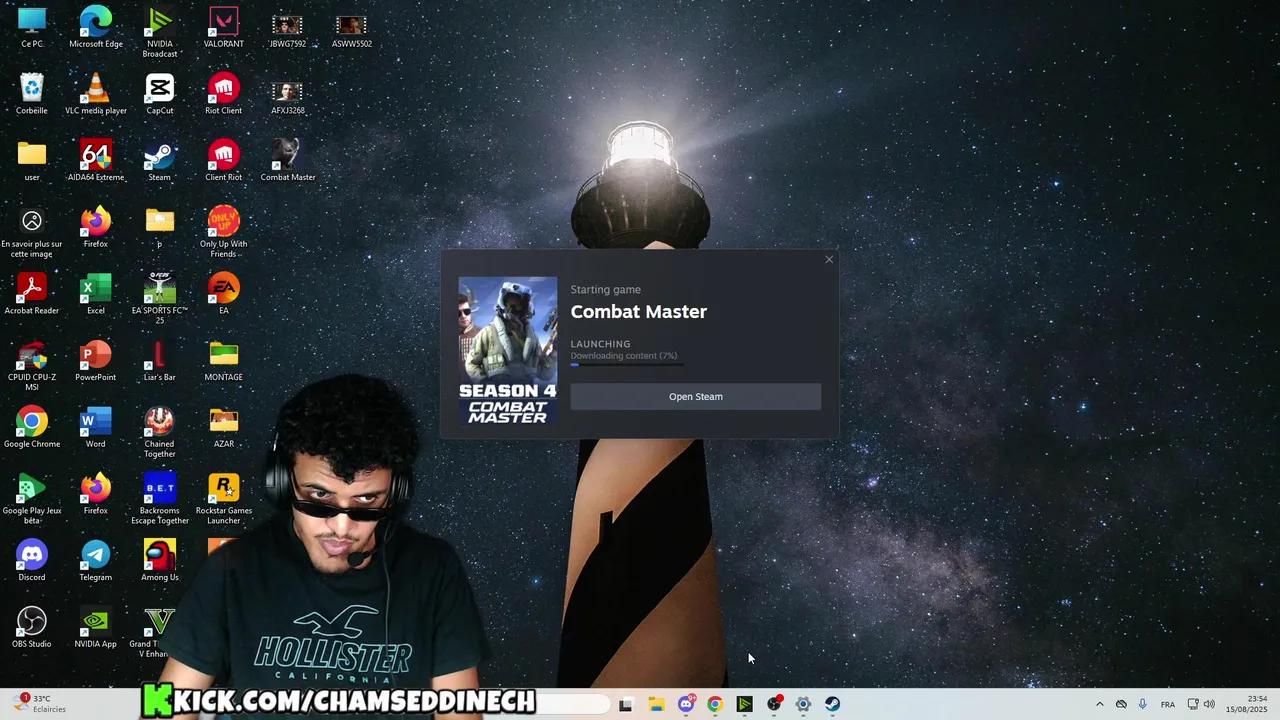The height and width of the screenshot is (720, 1280).
Task: Select Only Up With Friends desktop icon
Action: [224, 232]
